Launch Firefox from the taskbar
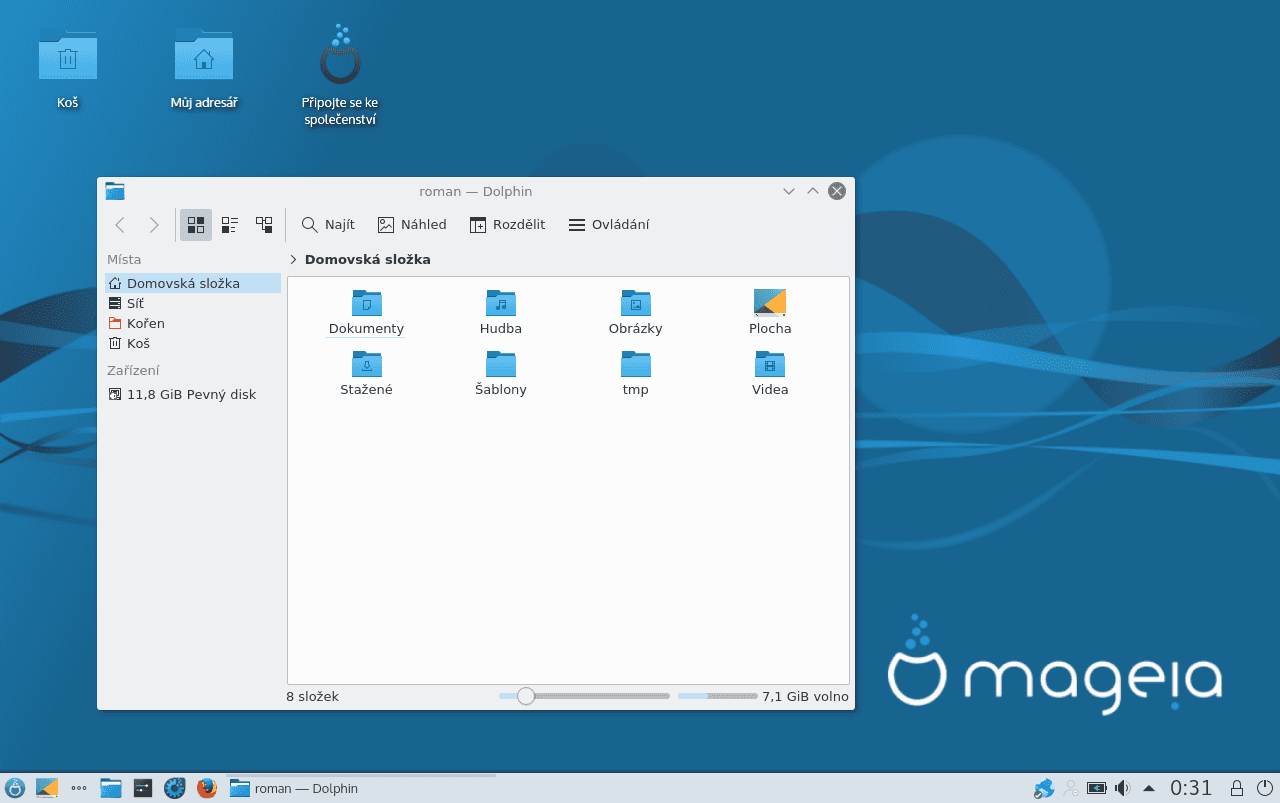The image size is (1280, 803). pyautogui.click(x=207, y=788)
